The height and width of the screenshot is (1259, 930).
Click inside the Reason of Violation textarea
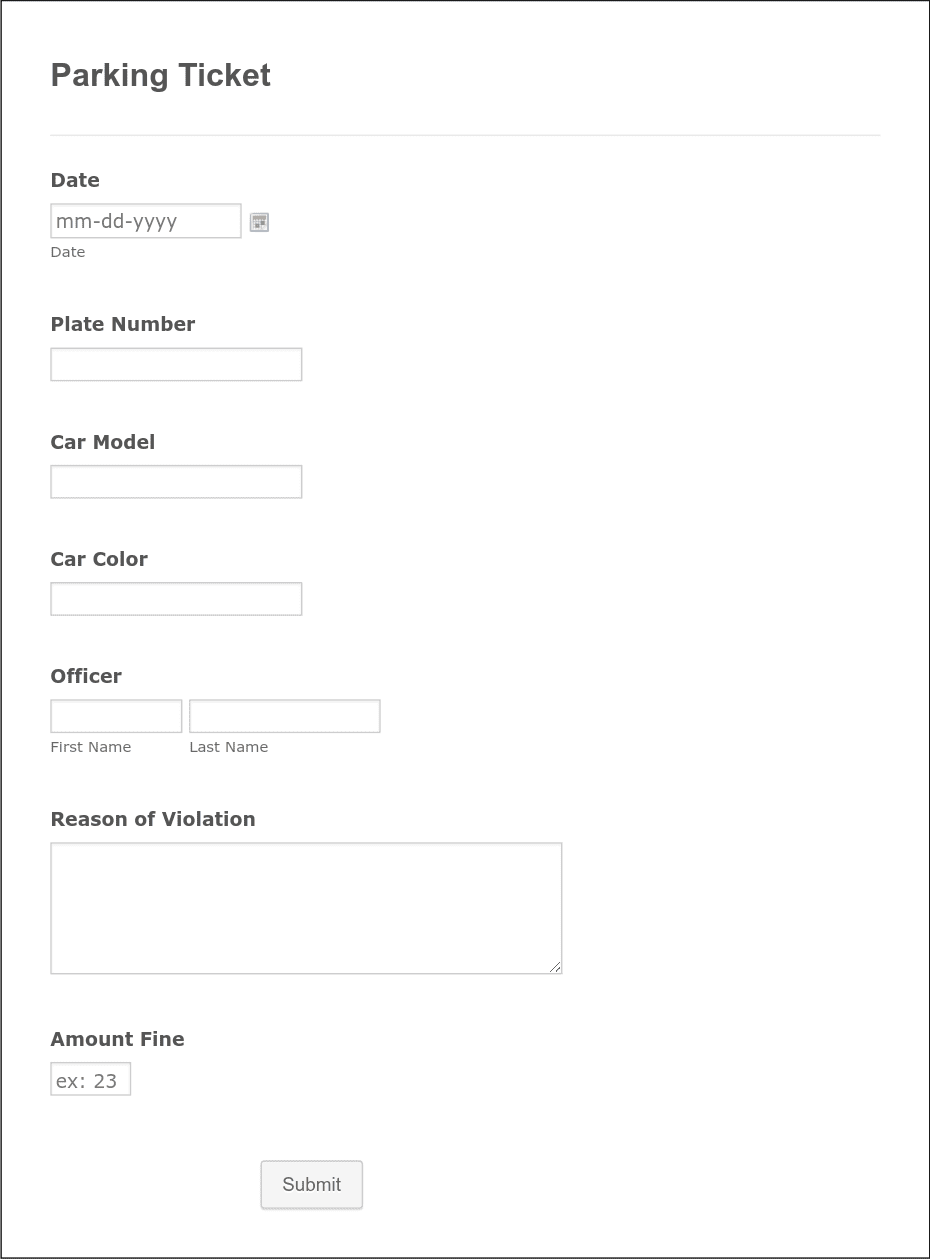pos(306,908)
